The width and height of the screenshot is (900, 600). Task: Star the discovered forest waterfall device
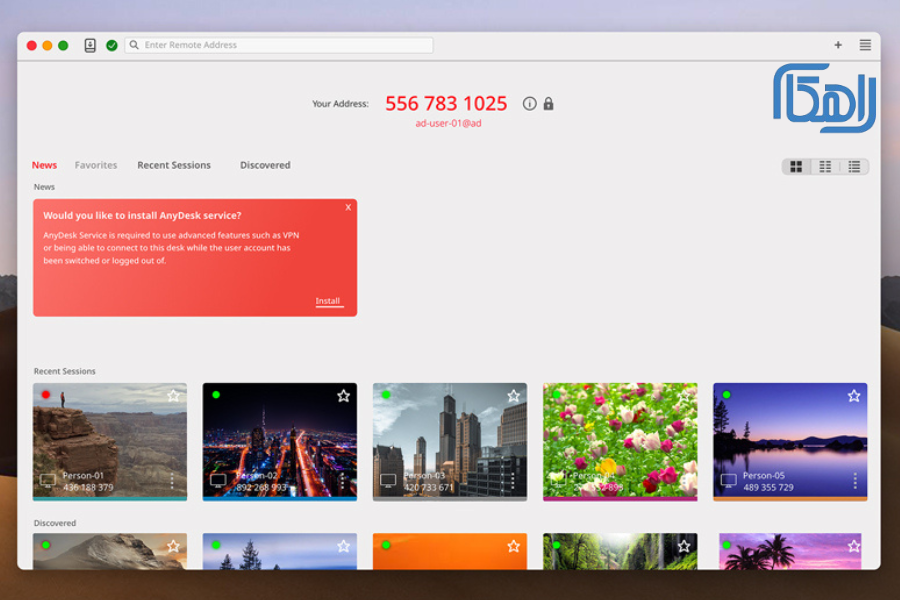pos(684,546)
